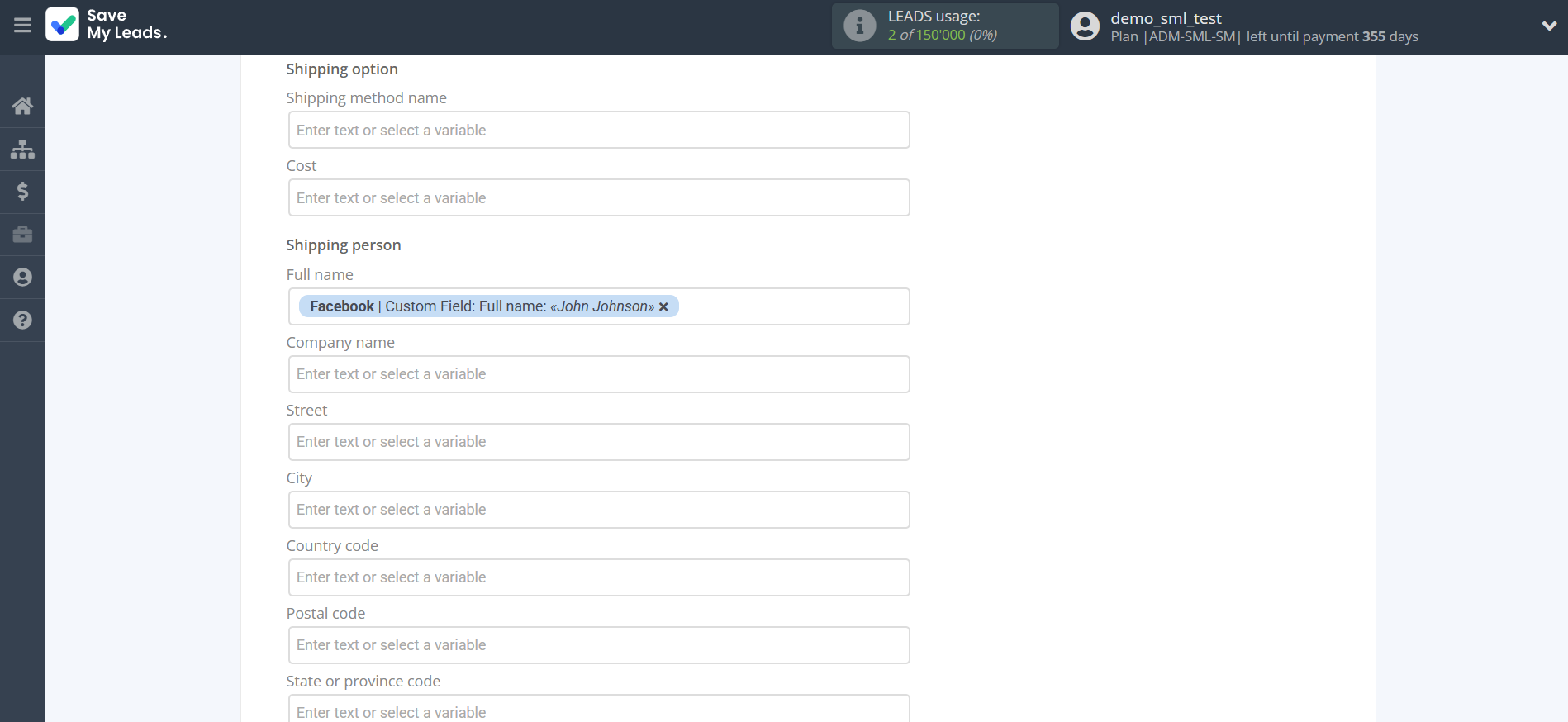This screenshot has width=1568, height=722.
Task: Click the City input field
Action: click(599, 510)
